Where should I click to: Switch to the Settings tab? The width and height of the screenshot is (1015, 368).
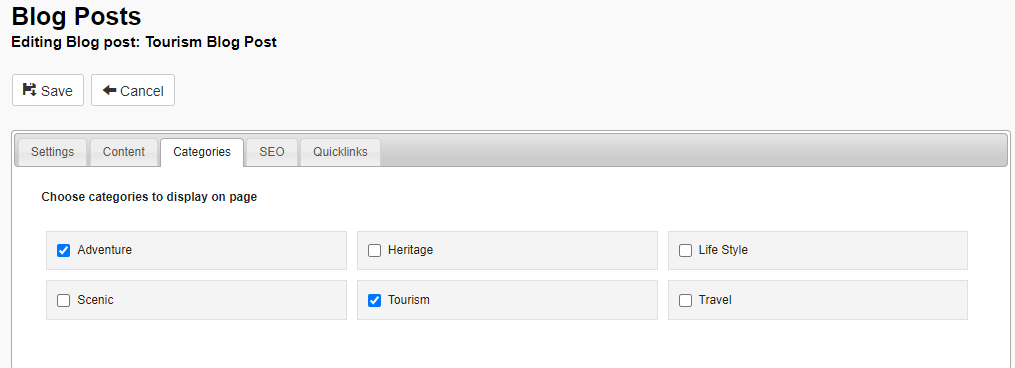tap(52, 152)
